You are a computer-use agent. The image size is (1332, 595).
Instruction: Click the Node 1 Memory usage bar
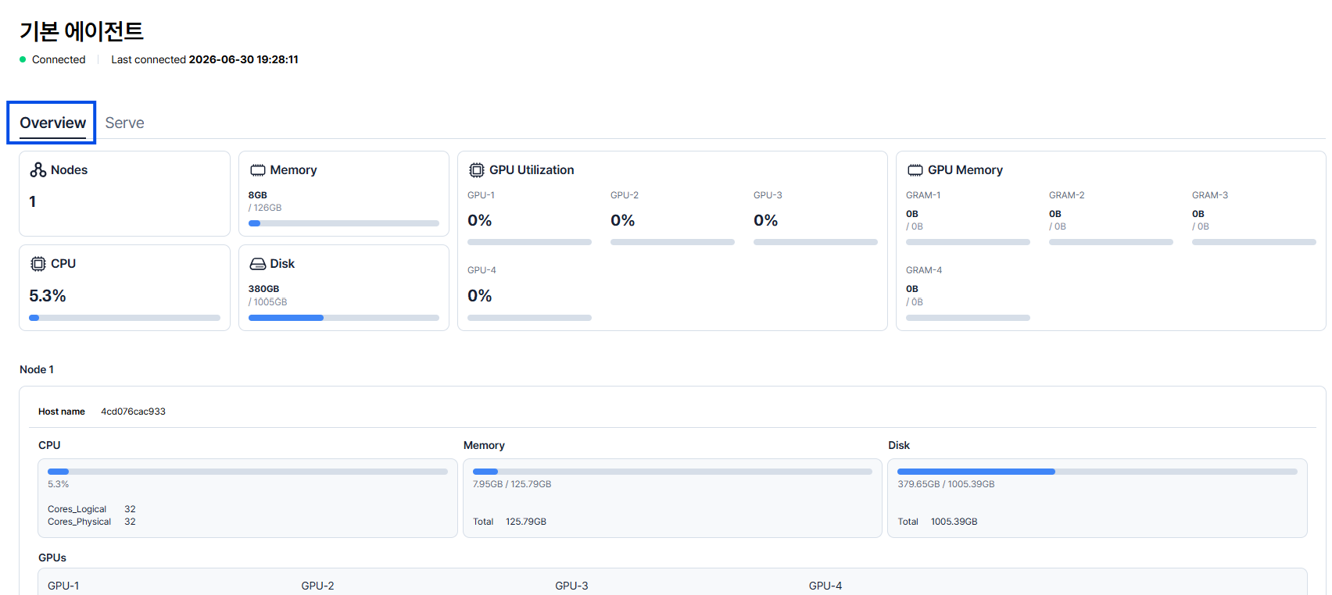(x=672, y=471)
